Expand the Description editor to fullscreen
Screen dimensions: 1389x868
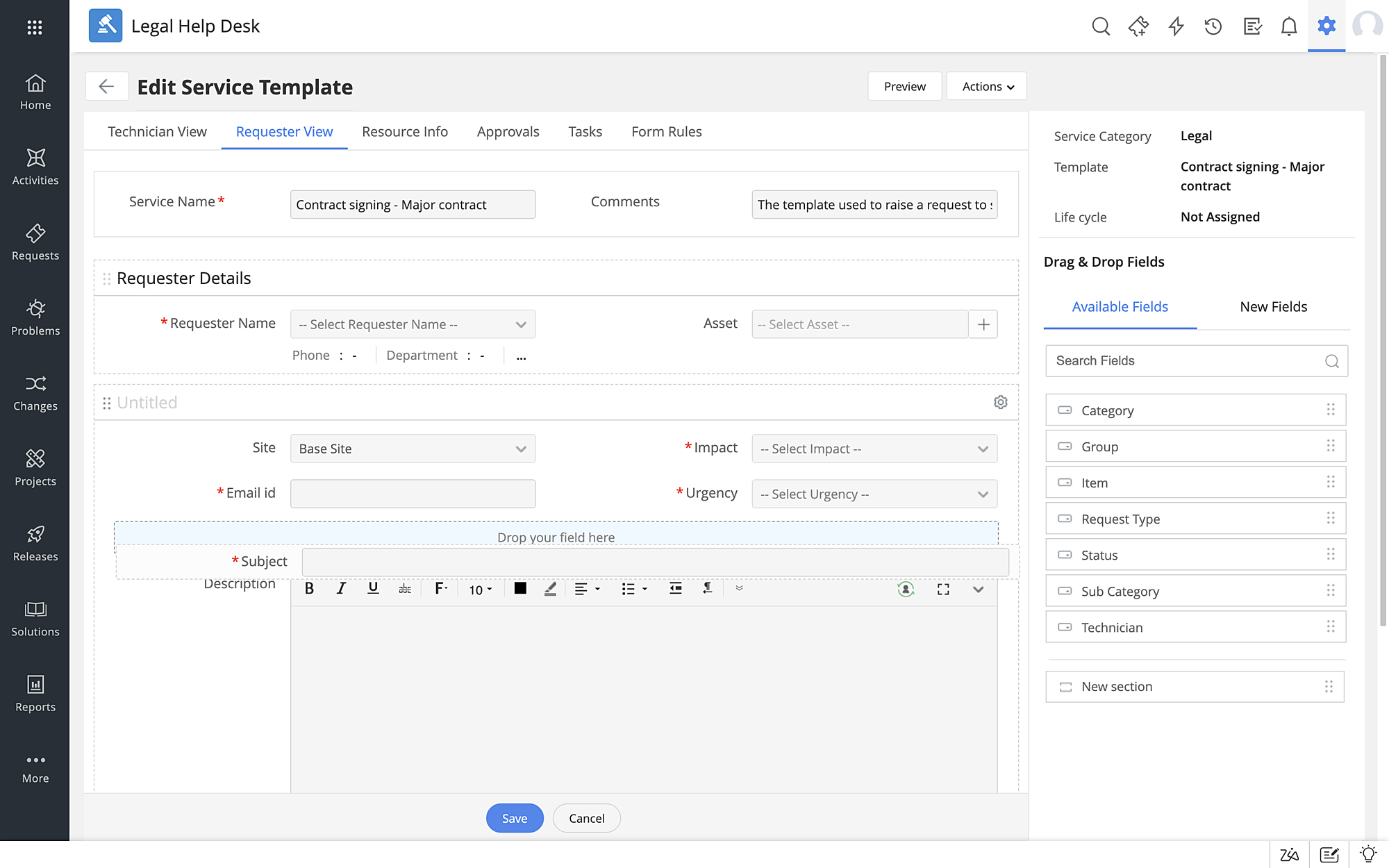(x=942, y=589)
